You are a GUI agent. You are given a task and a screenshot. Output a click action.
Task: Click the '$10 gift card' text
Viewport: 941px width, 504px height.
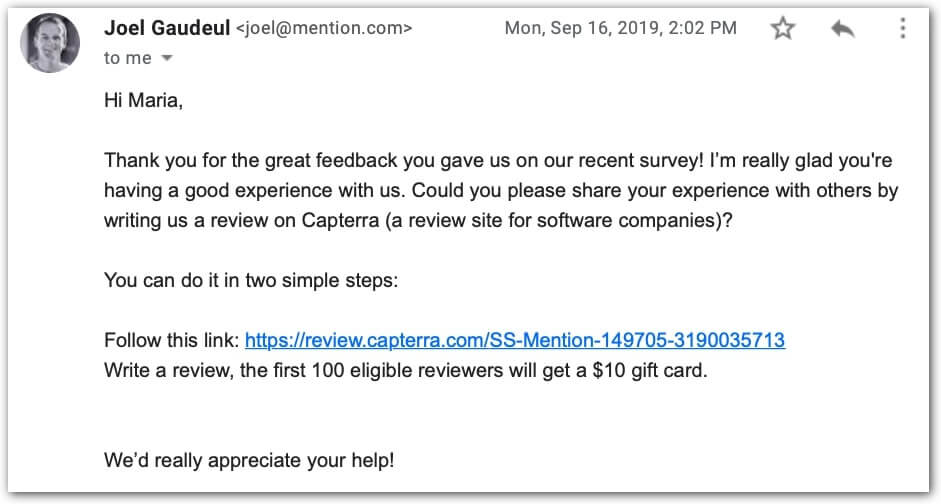[x=650, y=370]
